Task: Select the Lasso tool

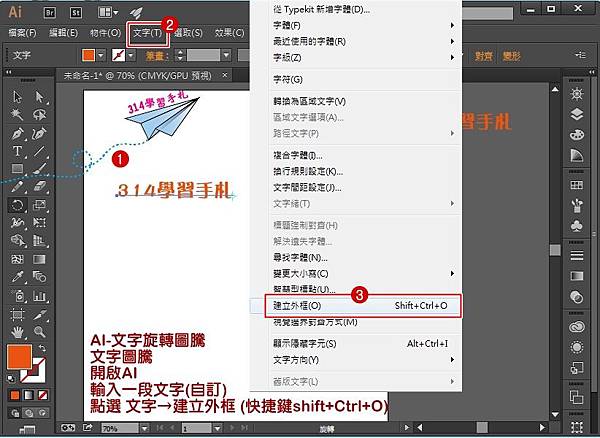Action: click(x=39, y=114)
